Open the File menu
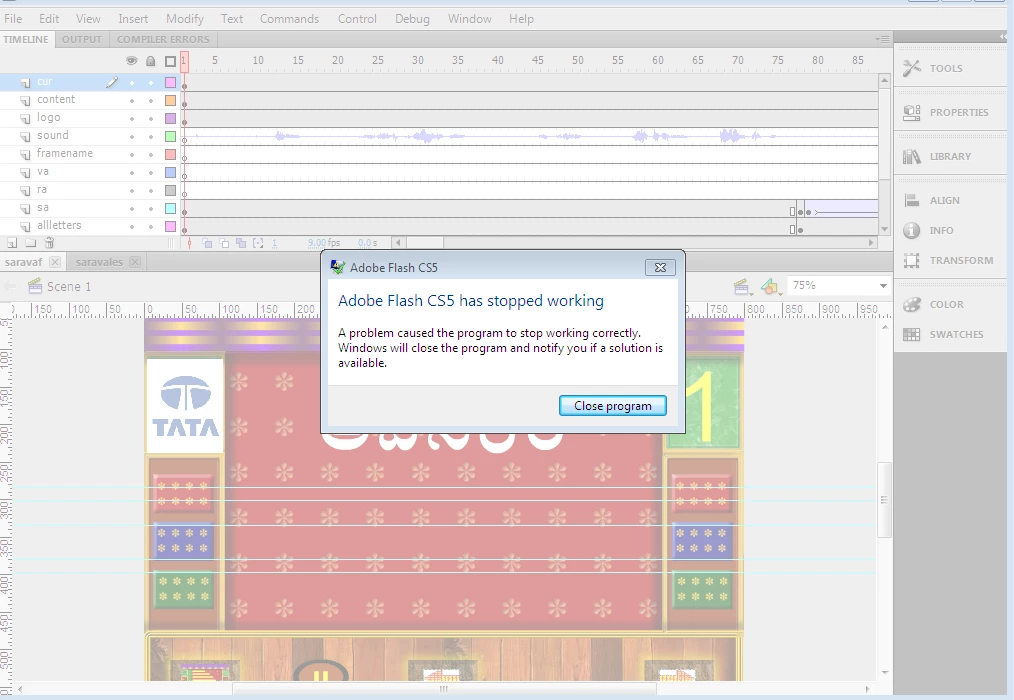This screenshot has height=700, width=1014. [13, 19]
